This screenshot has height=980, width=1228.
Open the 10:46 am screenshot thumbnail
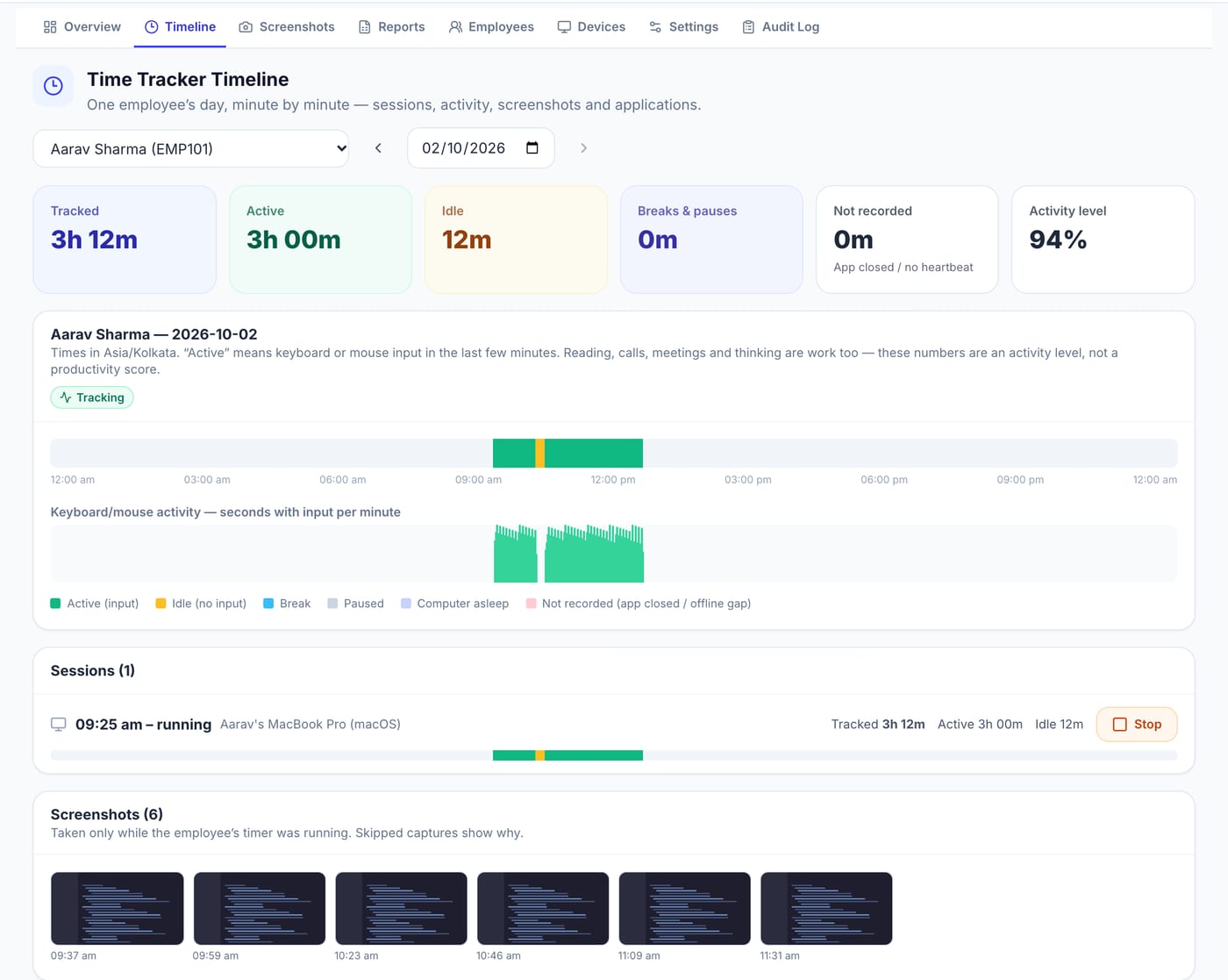(x=543, y=908)
